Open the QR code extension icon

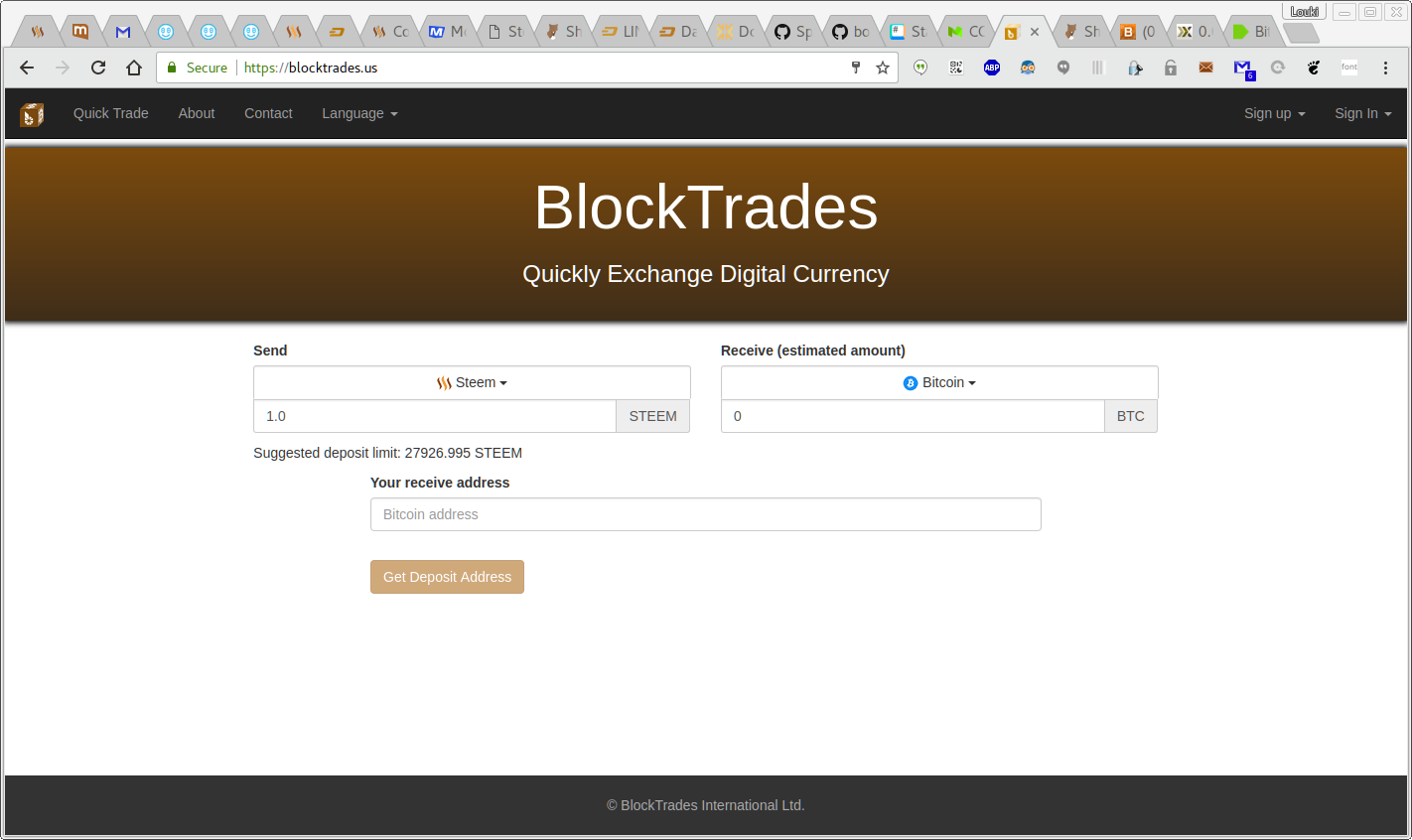956,68
